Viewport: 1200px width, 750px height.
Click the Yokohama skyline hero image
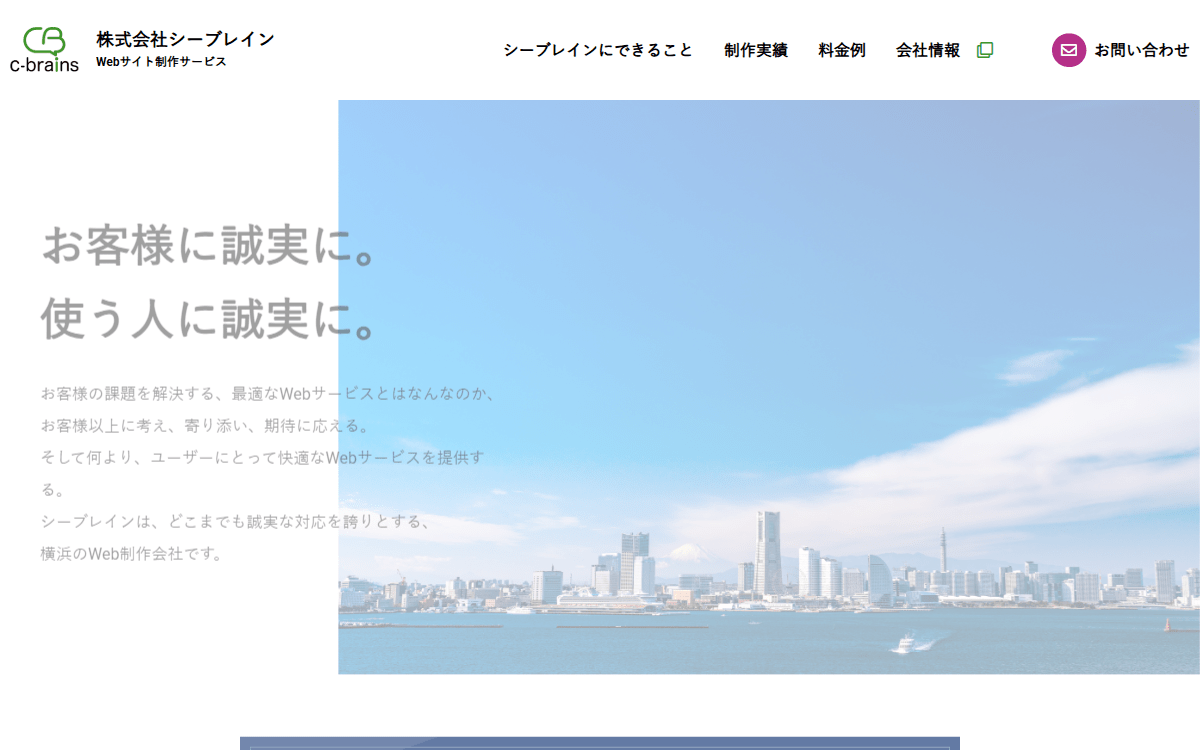[x=769, y=387]
